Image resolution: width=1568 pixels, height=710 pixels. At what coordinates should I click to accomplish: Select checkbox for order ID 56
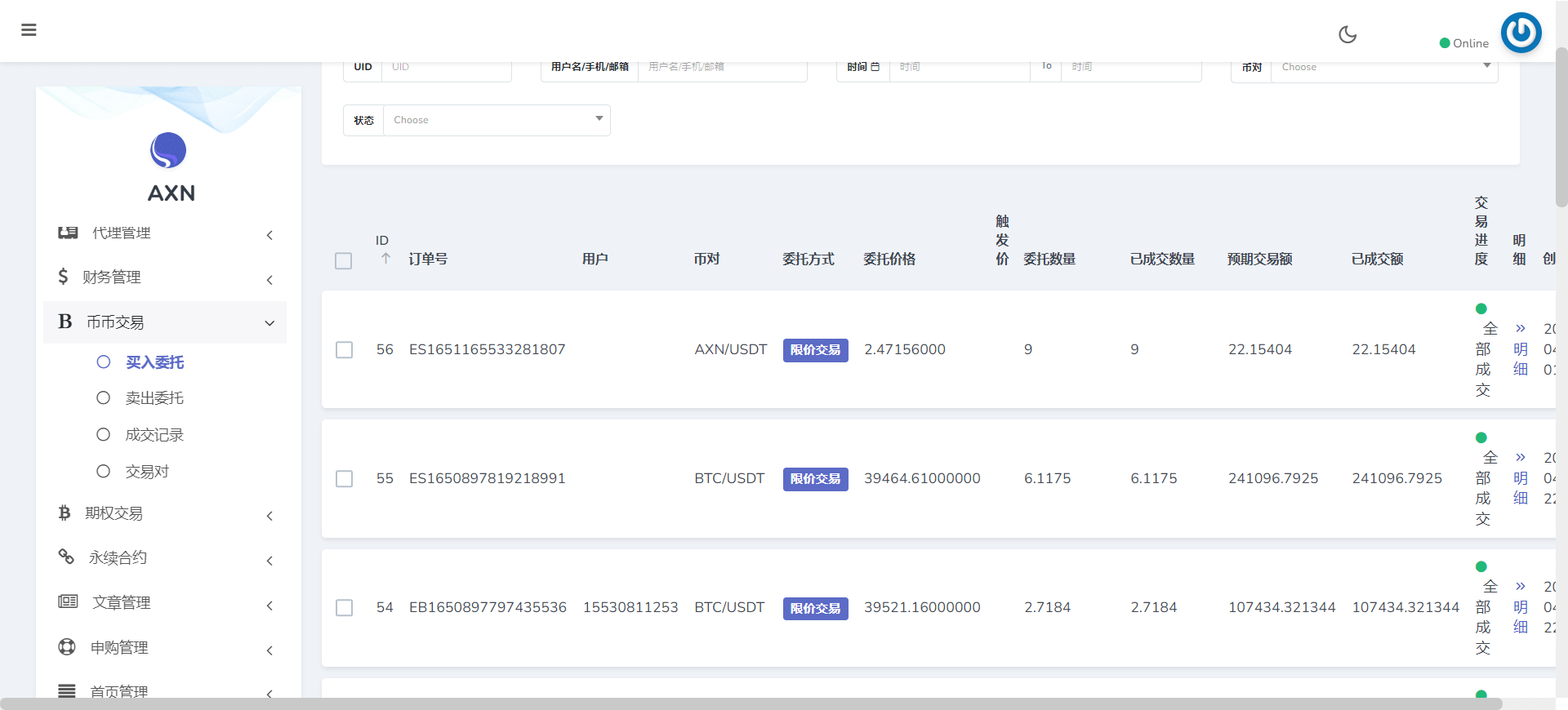[345, 350]
